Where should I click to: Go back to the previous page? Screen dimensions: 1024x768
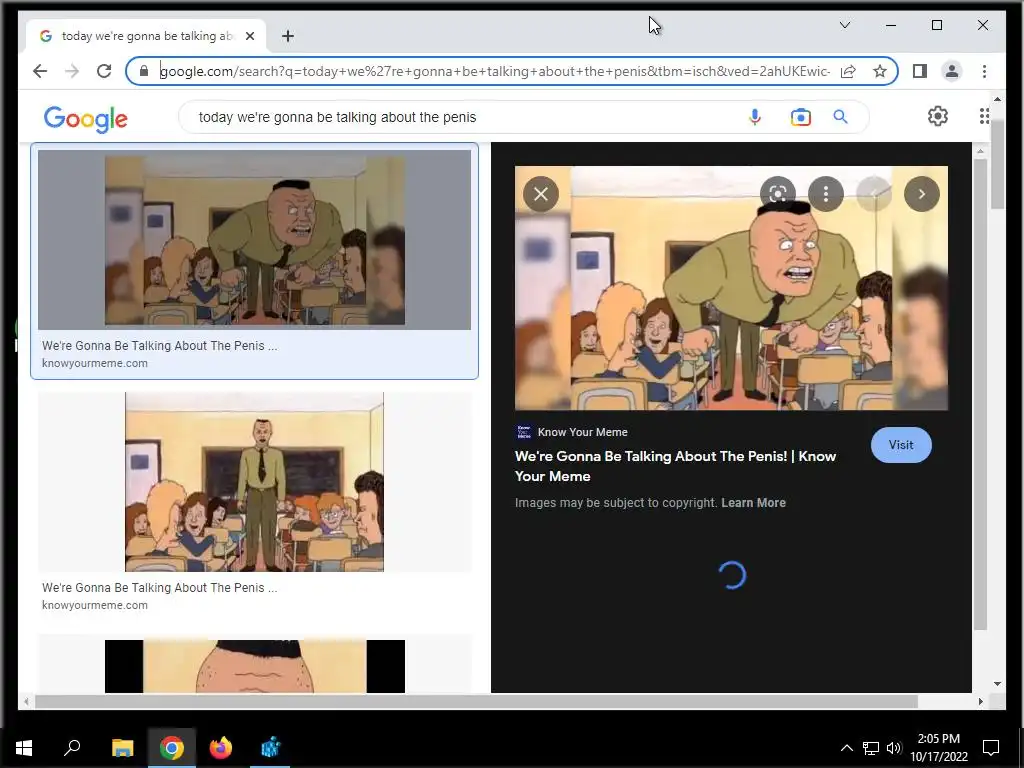tap(40, 71)
